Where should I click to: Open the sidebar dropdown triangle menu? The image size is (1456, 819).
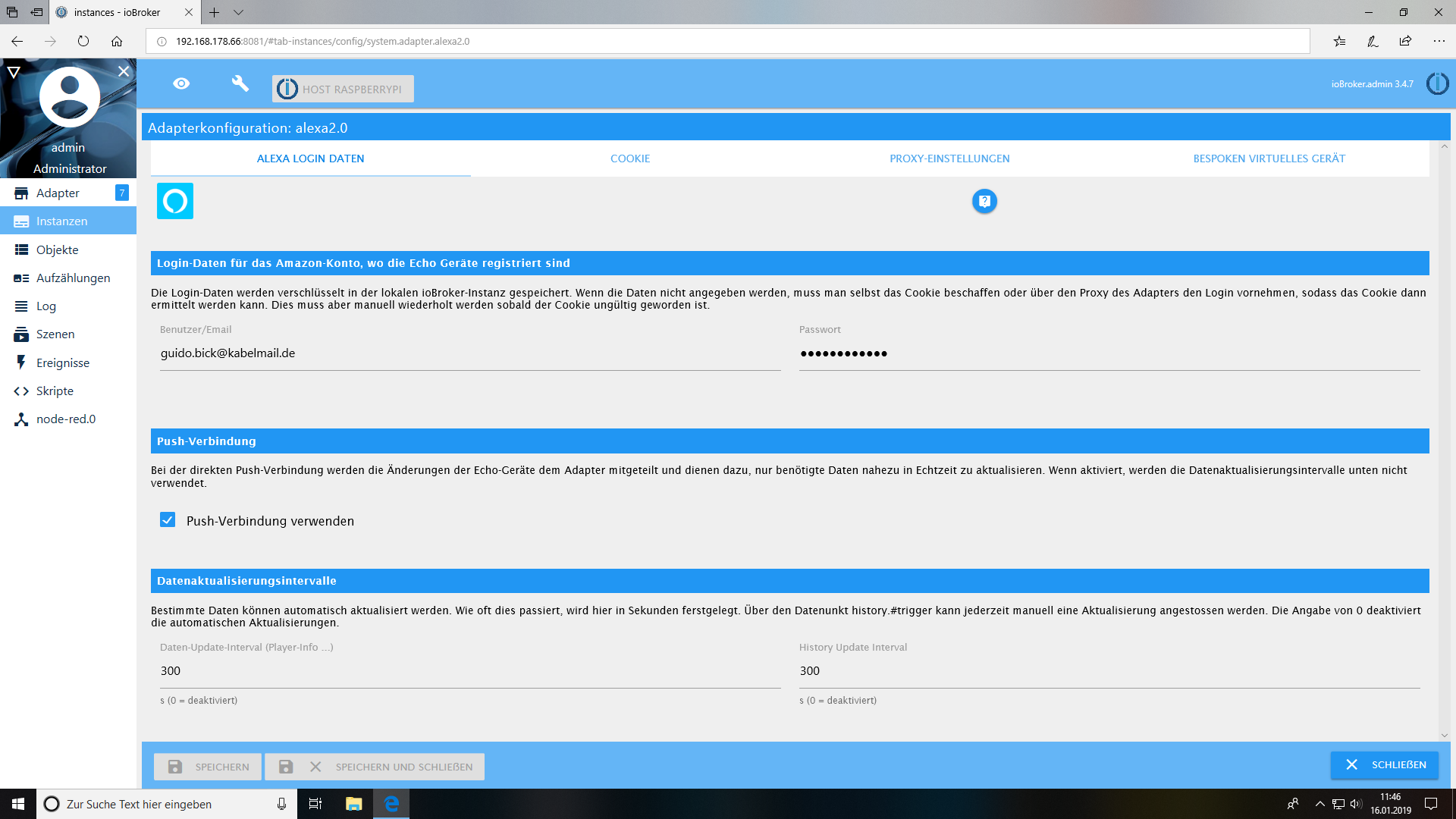14,72
